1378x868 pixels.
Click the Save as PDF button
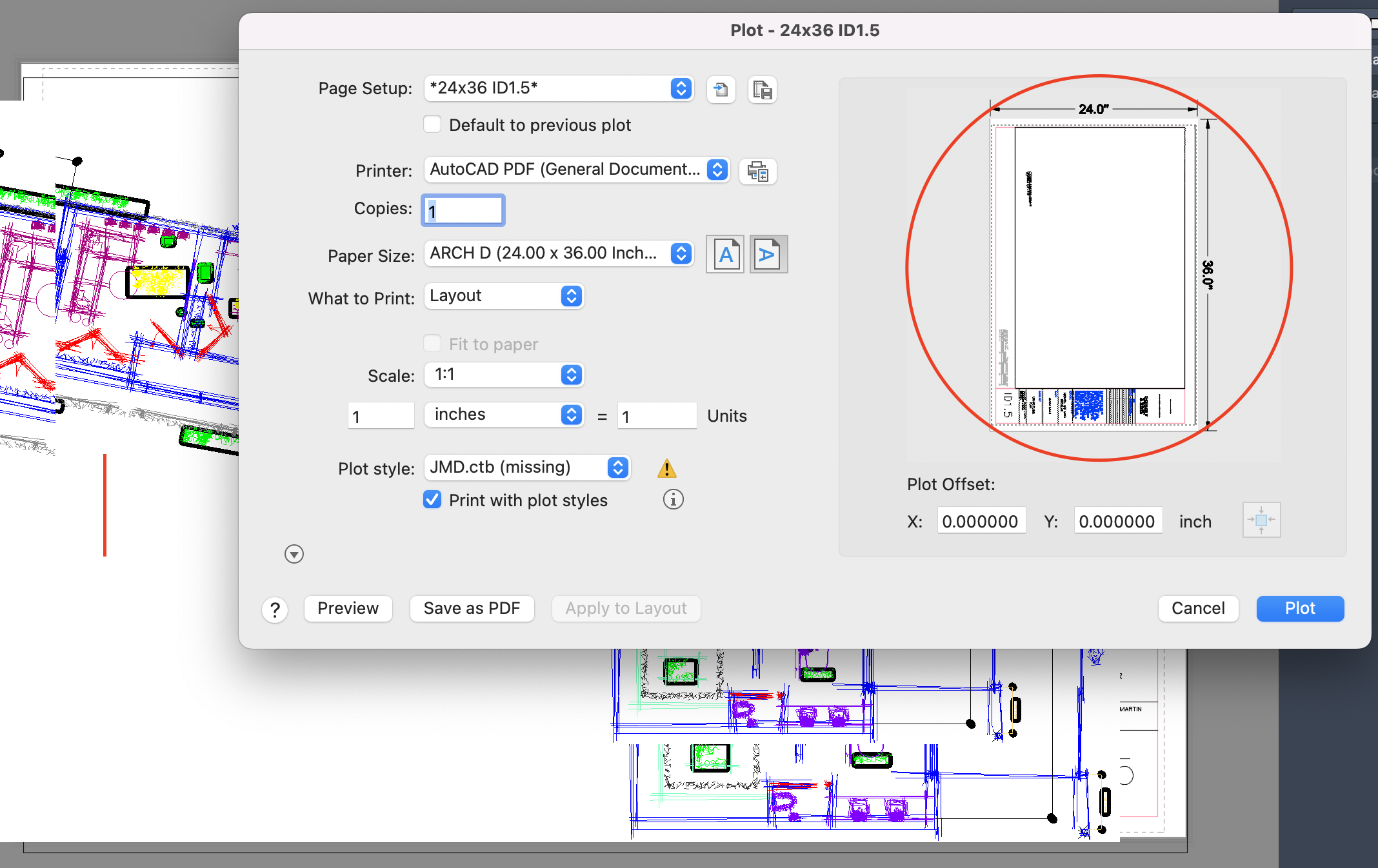coord(472,608)
